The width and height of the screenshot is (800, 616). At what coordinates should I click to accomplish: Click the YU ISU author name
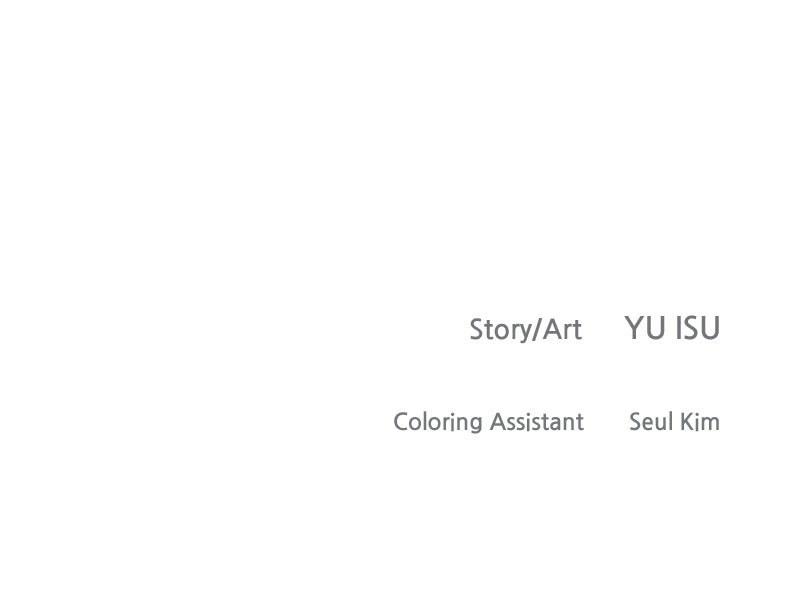pos(672,328)
